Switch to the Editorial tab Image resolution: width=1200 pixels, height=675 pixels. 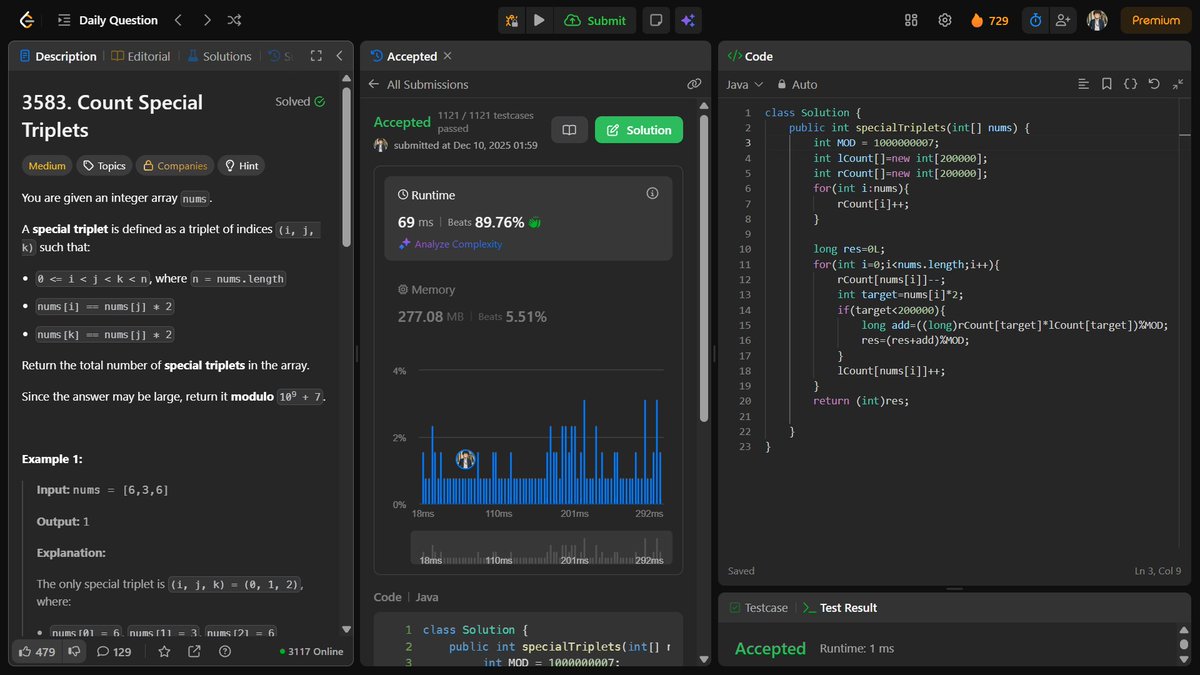[141, 56]
